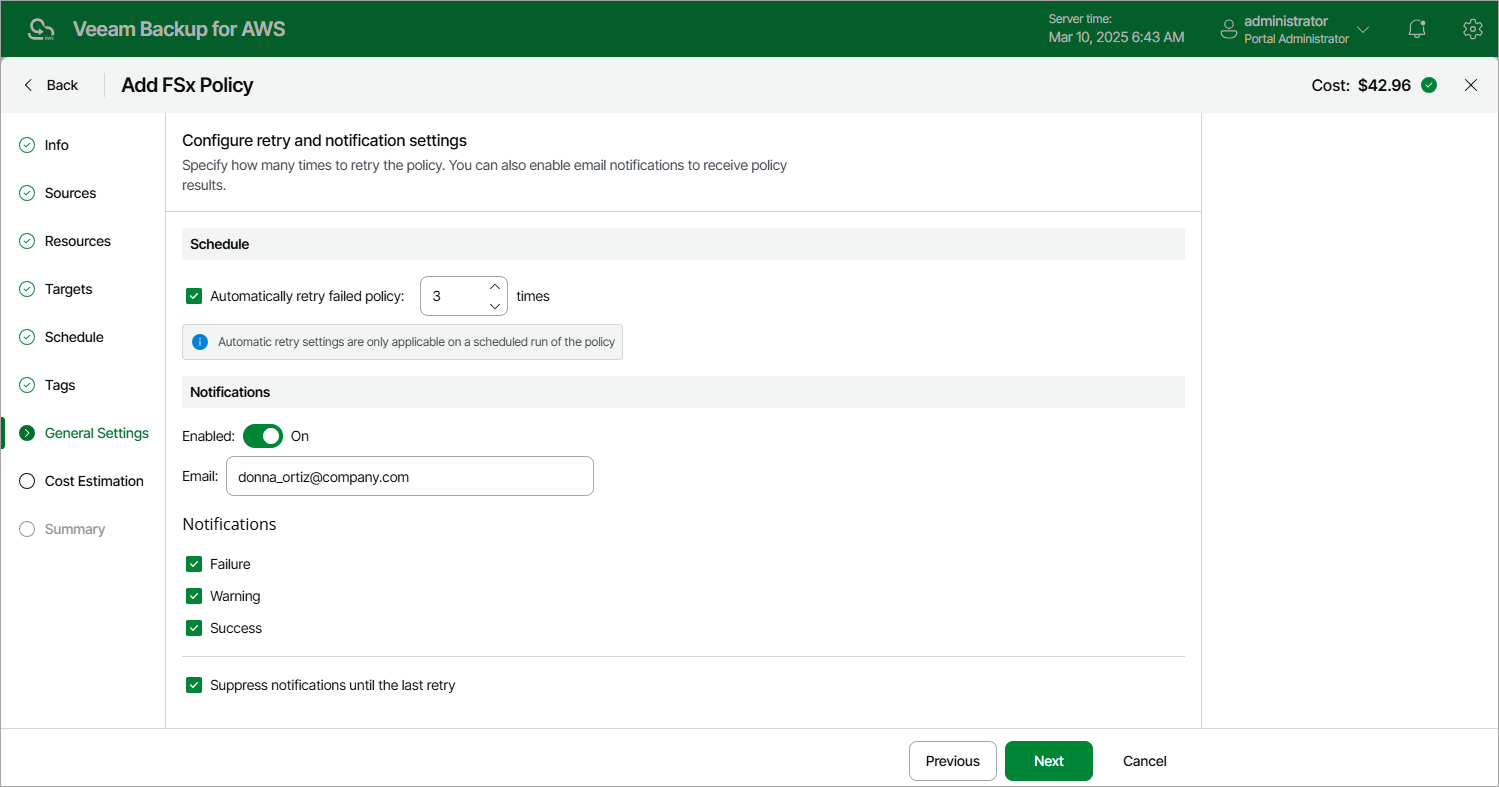
Task: Click the arrow icon on General Settings step
Action: 26,432
